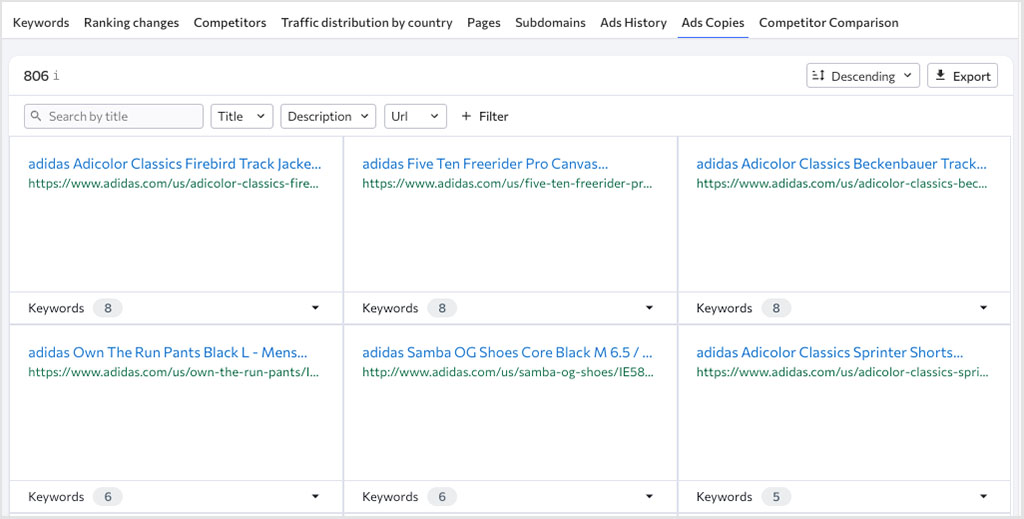Open the own-the-run-pants URL link

pyautogui.click(x=174, y=372)
